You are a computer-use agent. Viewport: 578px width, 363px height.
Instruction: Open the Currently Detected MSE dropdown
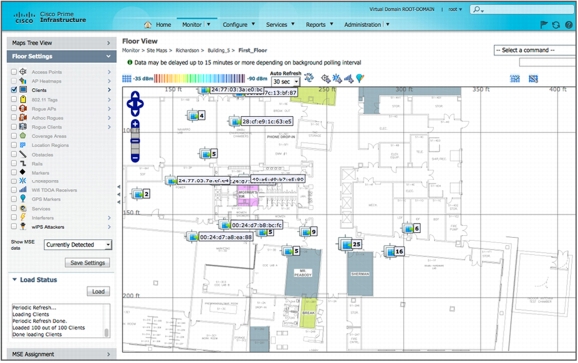click(78, 245)
